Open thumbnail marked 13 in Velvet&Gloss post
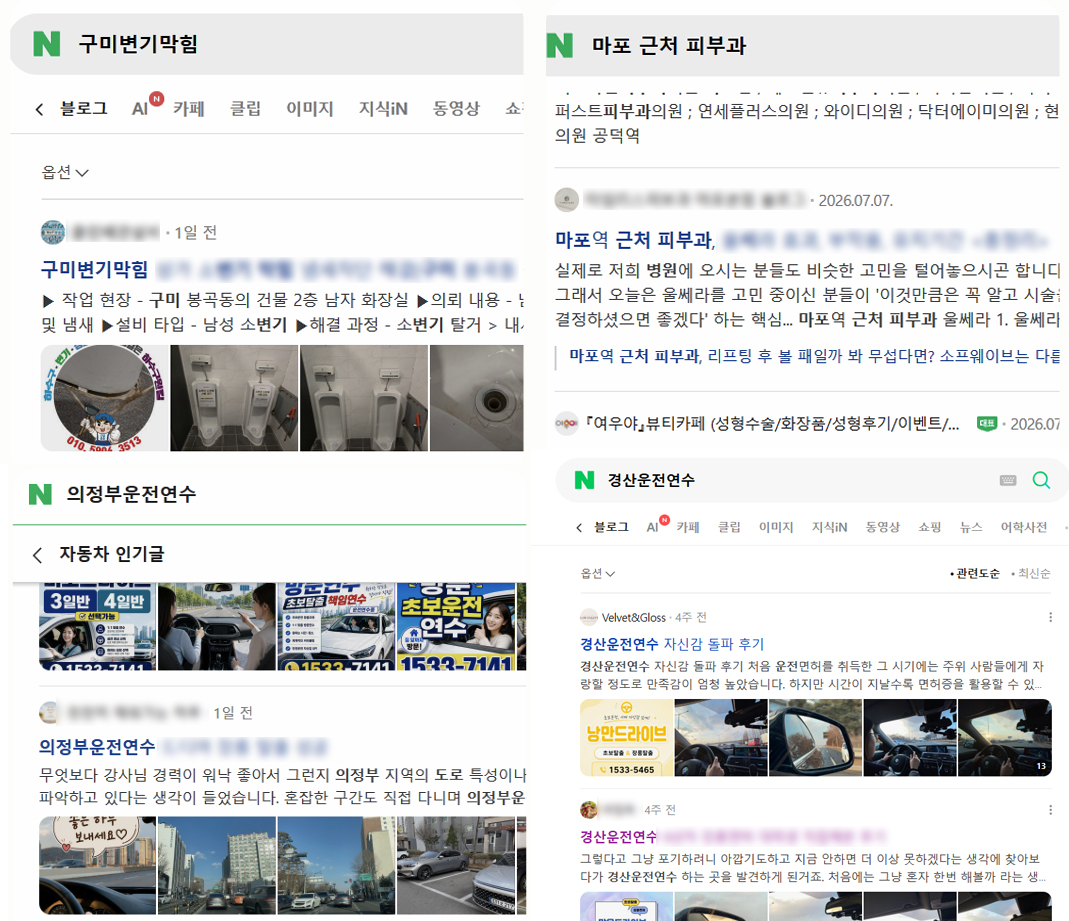The height and width of the screenshot is (921, 1069). coord(1004,738)
